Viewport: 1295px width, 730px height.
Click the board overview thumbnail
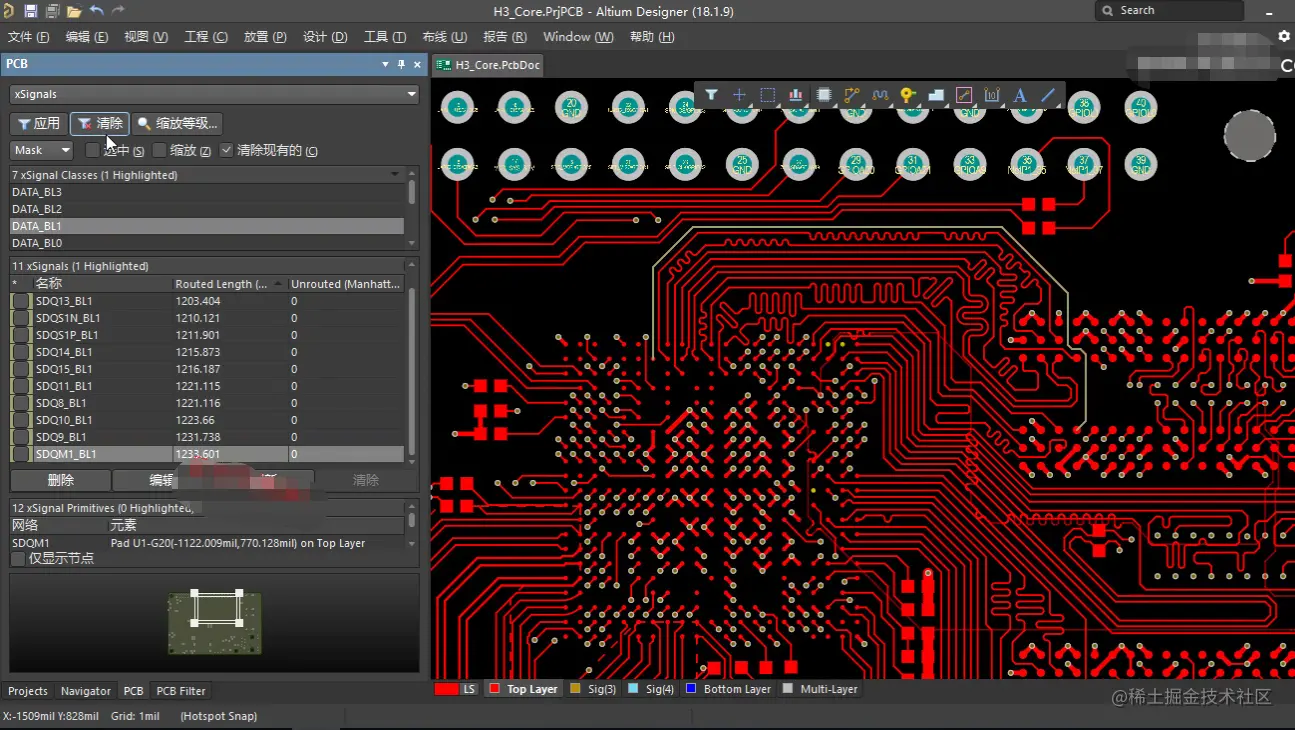(215, 623)
